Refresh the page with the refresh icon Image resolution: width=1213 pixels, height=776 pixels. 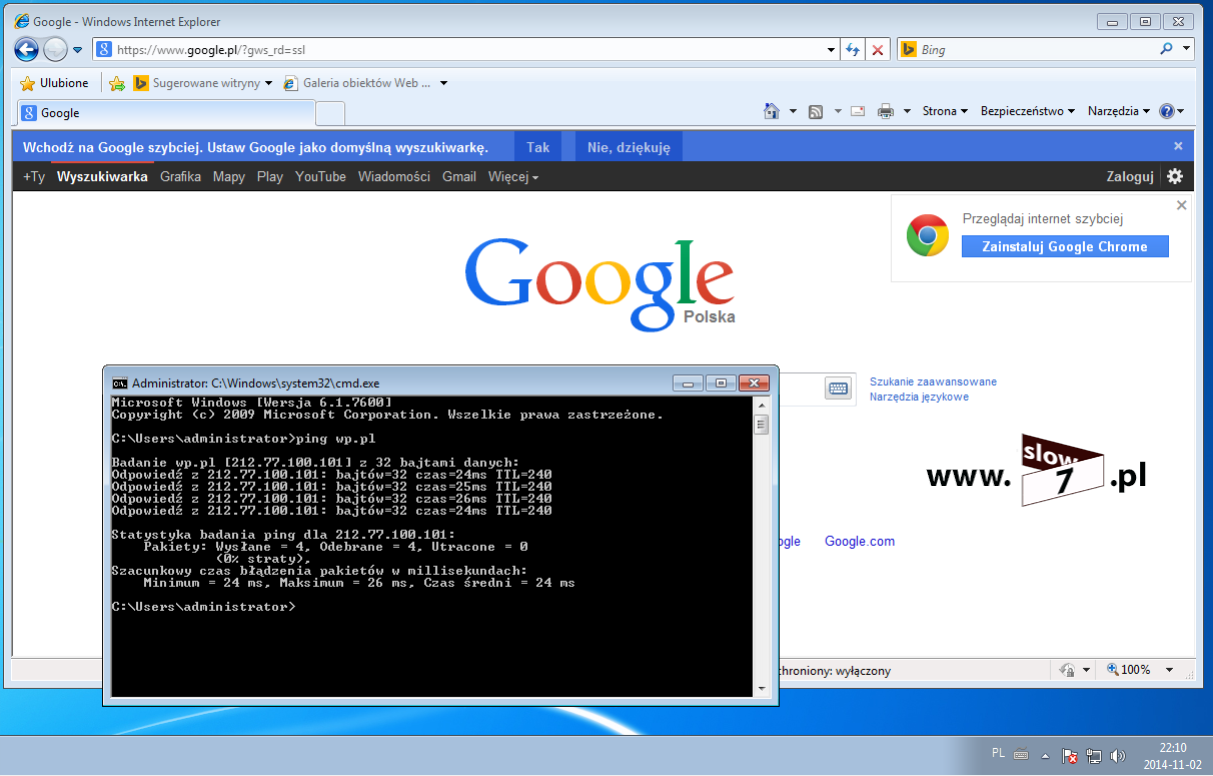853,49
